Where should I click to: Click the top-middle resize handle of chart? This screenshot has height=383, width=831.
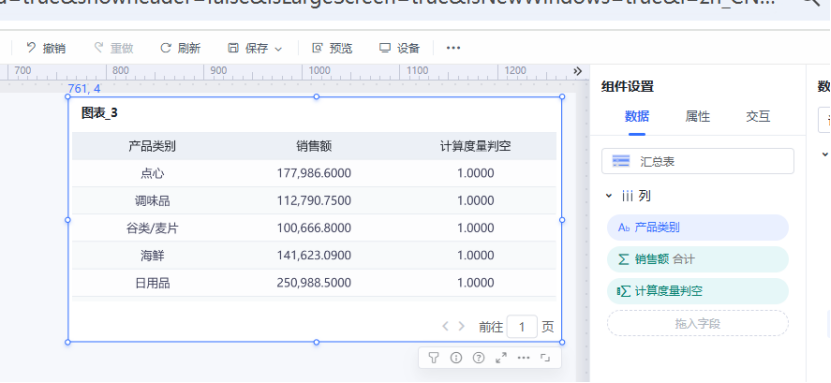coord(316,96)
